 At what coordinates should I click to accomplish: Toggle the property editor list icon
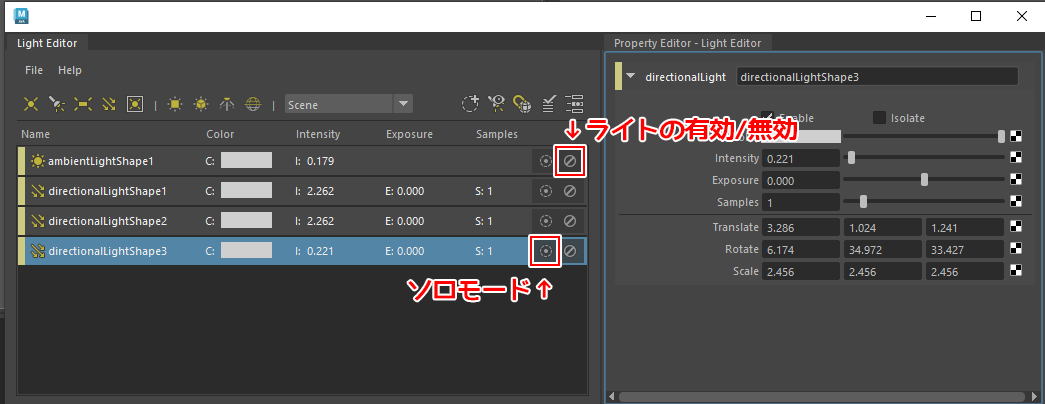574,103
